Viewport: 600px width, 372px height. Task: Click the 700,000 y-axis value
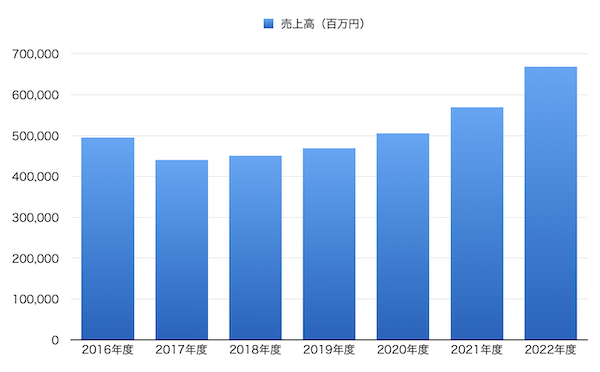36,54
